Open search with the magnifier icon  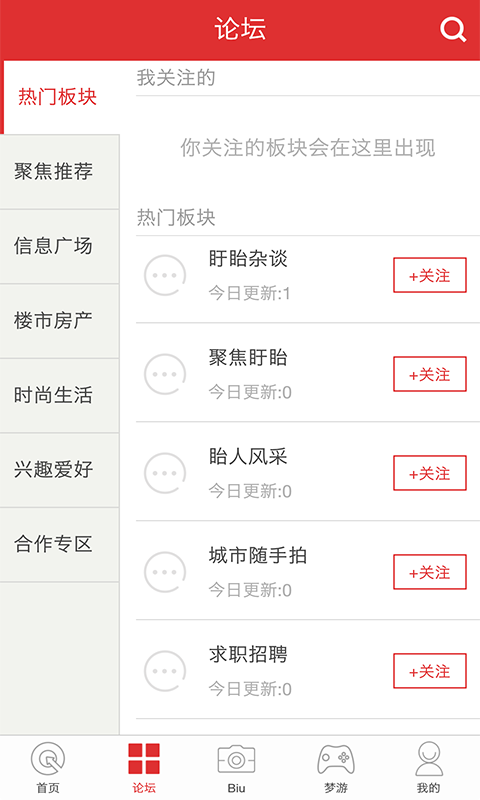click(x=453, y=30)
